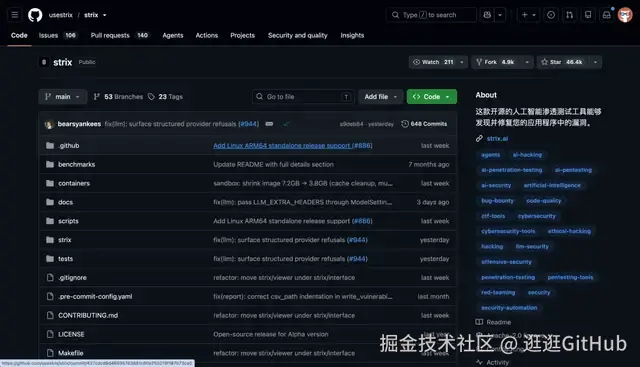Image resolution: width=640 pixels, height=367 pixels.
Task: Open the user avatar menu
Action: [625, 15]
